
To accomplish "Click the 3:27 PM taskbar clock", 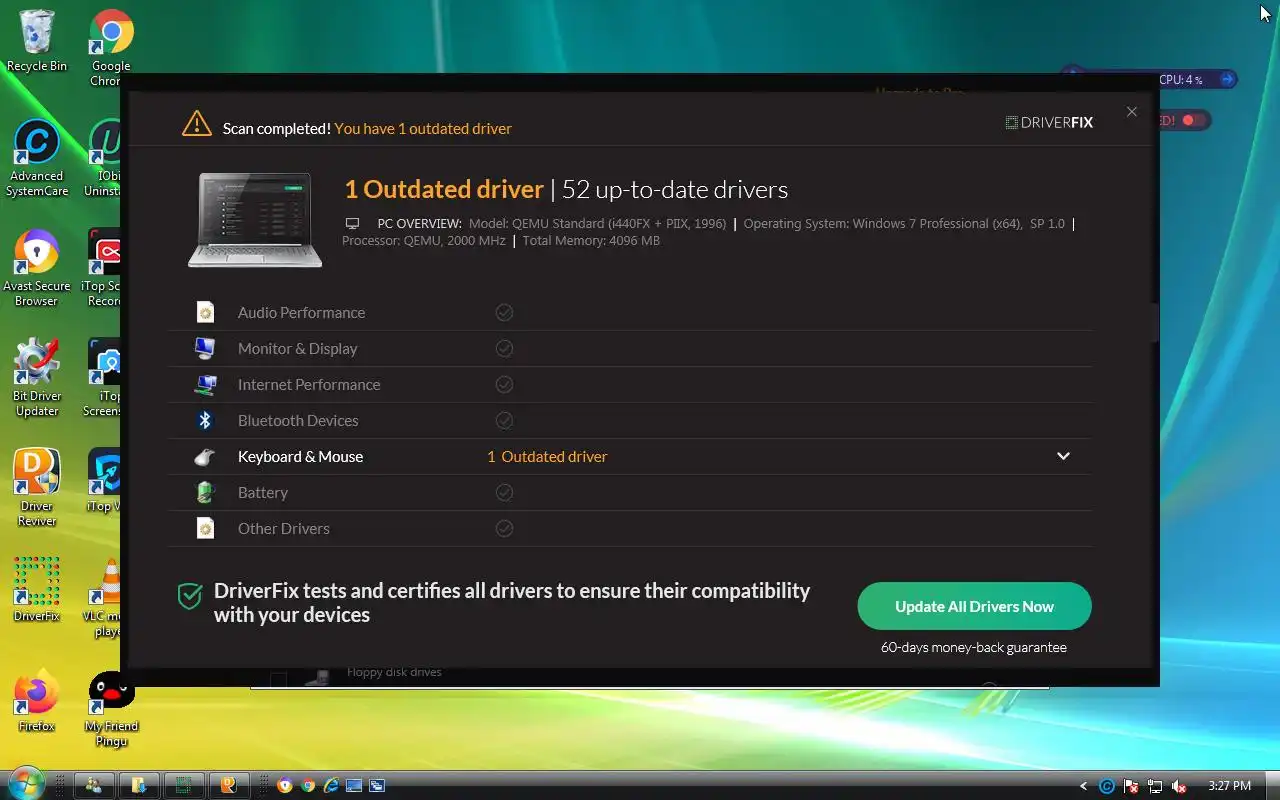I will pyautogui.click(x=1230, y=786).
